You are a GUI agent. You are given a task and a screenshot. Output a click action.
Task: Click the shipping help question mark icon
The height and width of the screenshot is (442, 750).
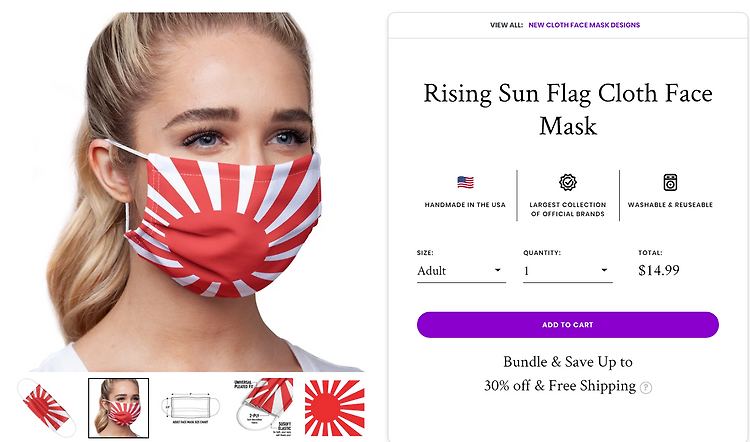[x=646, y=387]
